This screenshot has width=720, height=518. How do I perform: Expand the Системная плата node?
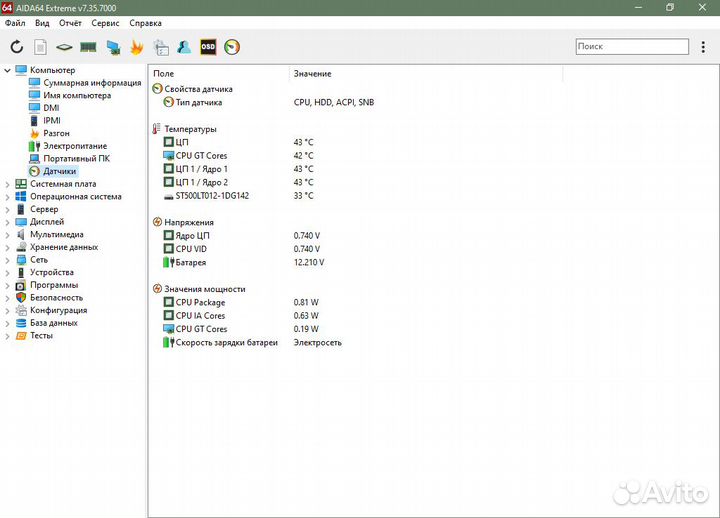click(x=7, y=184)
